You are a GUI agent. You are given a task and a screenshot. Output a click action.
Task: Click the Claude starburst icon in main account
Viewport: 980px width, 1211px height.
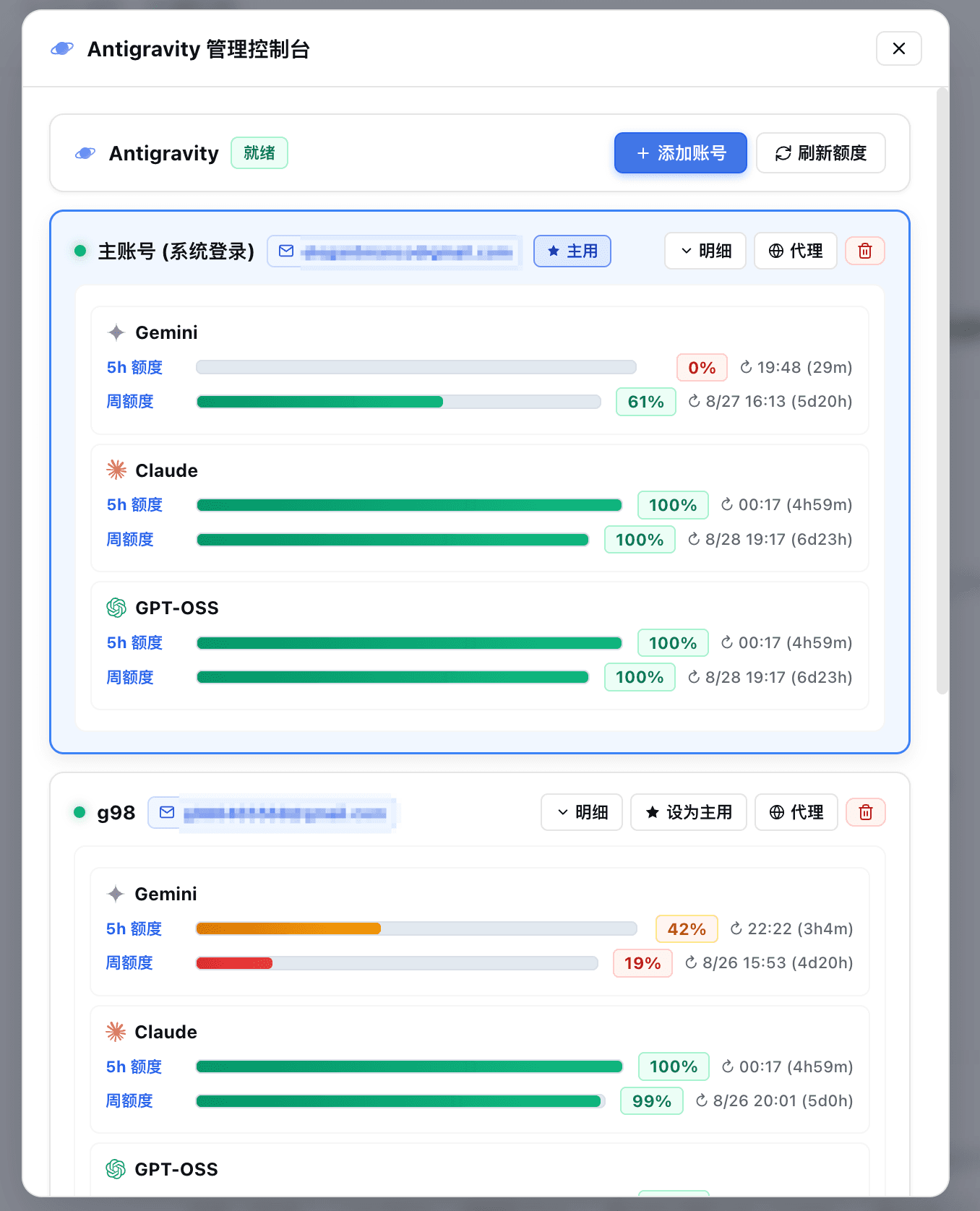pyautogui.click(x=116, y=470)
